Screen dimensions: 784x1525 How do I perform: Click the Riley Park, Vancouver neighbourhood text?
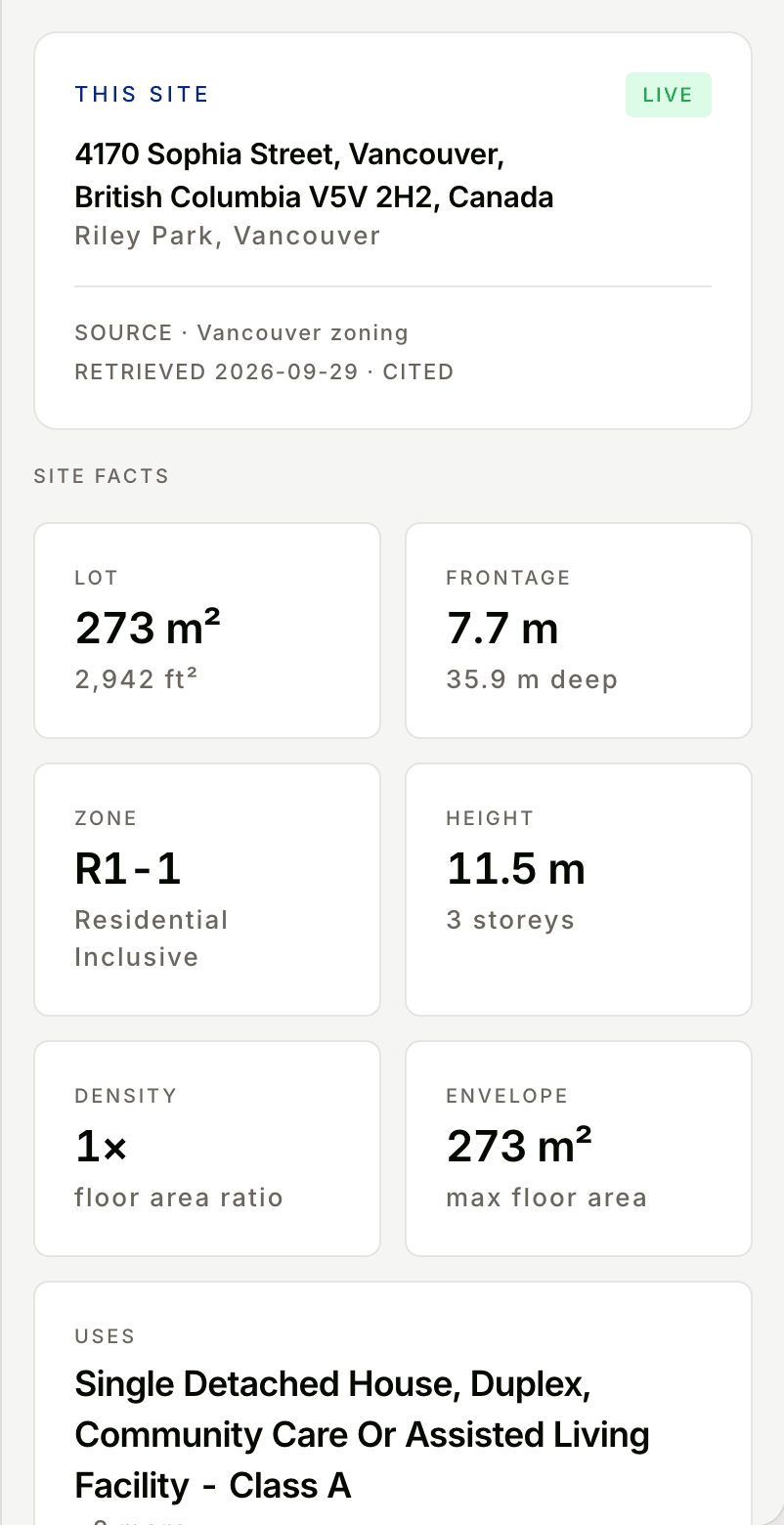[x=228, y=237]
